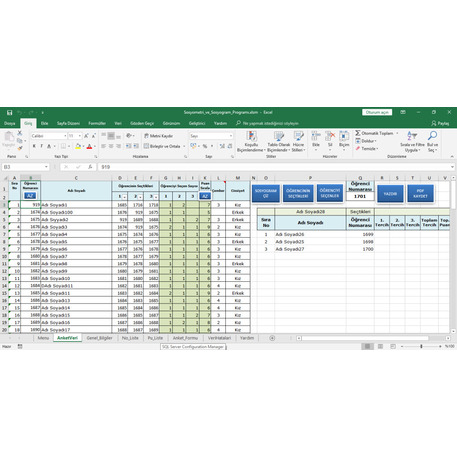Click the Oturum açın sign-in button
The image size is (457, 457).
click(x=377, y=112)
